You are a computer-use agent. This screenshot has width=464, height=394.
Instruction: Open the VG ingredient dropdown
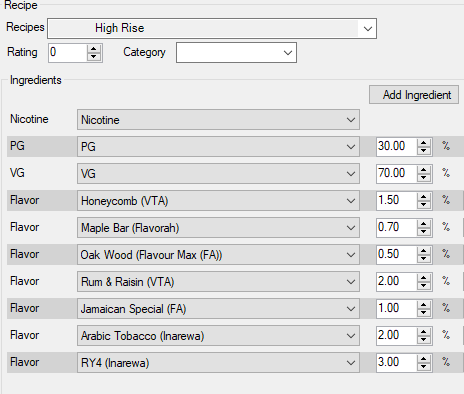(x=218, y=174)
